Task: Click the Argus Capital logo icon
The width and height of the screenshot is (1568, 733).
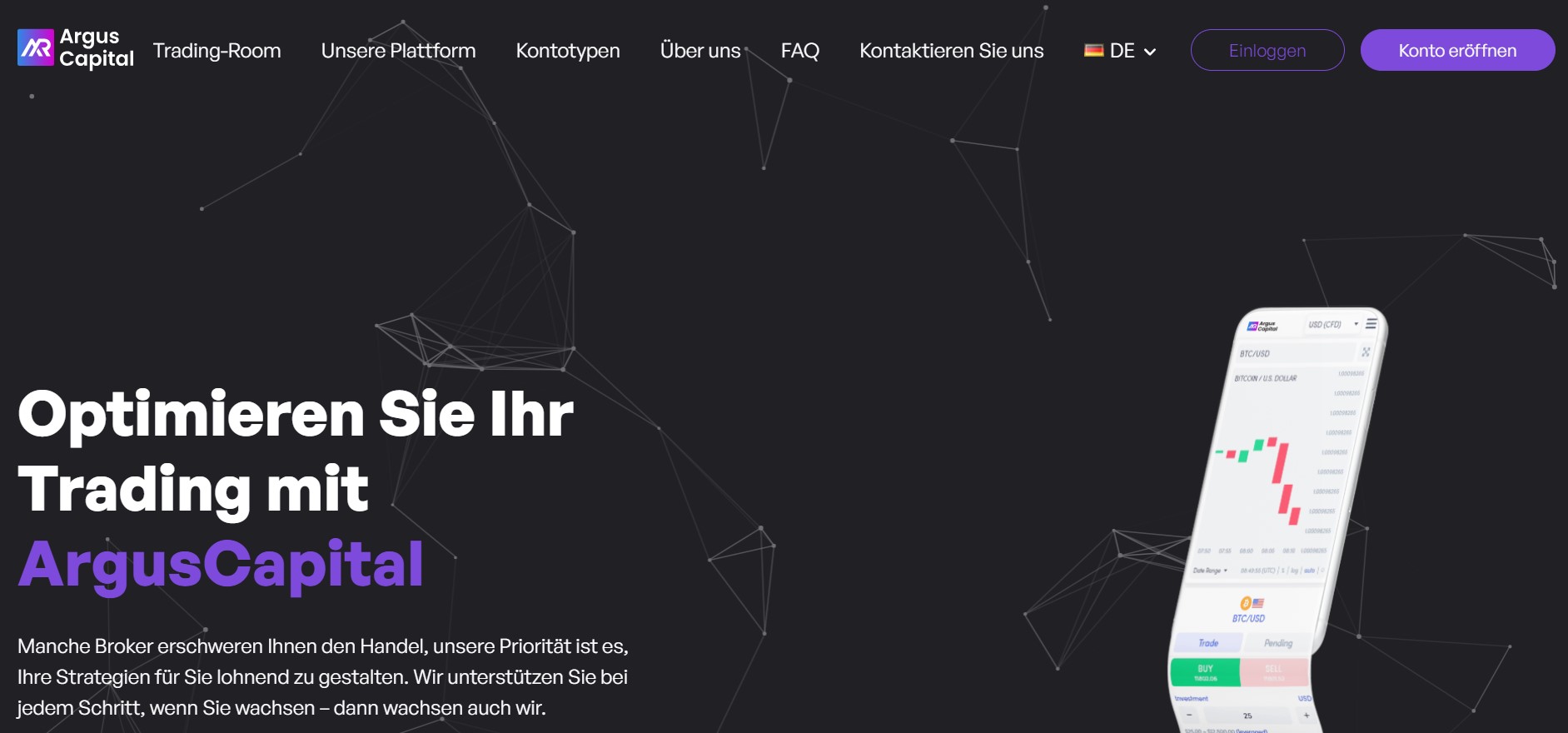Action: 36,48
